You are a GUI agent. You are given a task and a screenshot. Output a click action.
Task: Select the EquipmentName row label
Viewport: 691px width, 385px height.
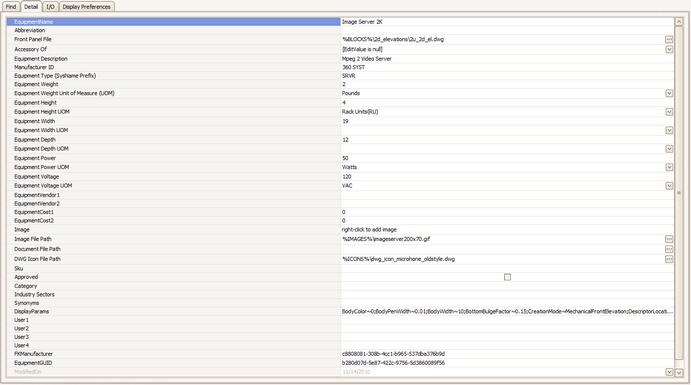33,22
